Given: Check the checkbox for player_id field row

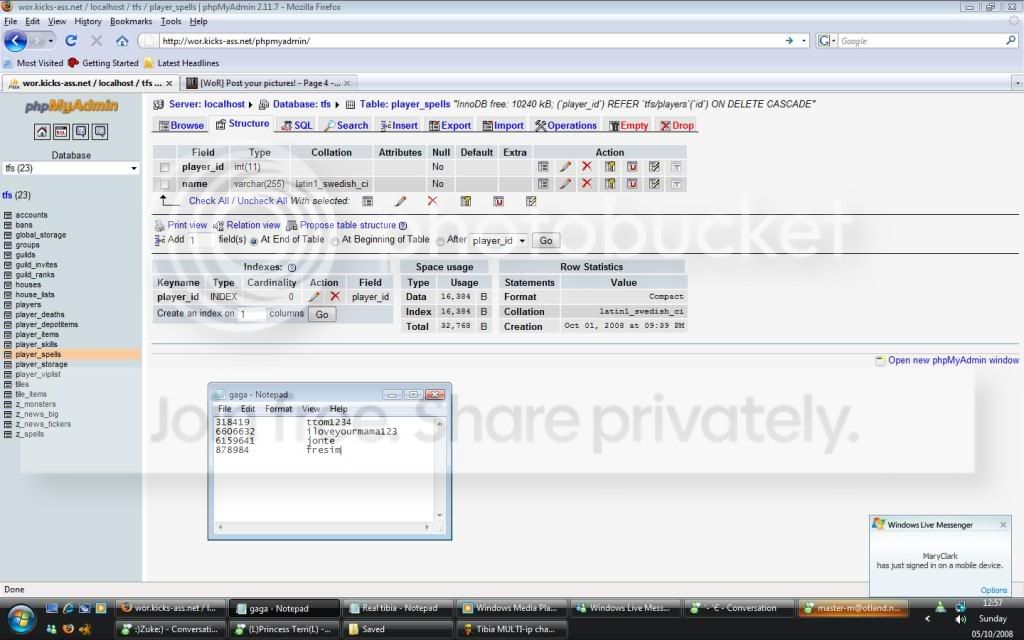Looking at the screenshot, I should (x=165, y=167).
